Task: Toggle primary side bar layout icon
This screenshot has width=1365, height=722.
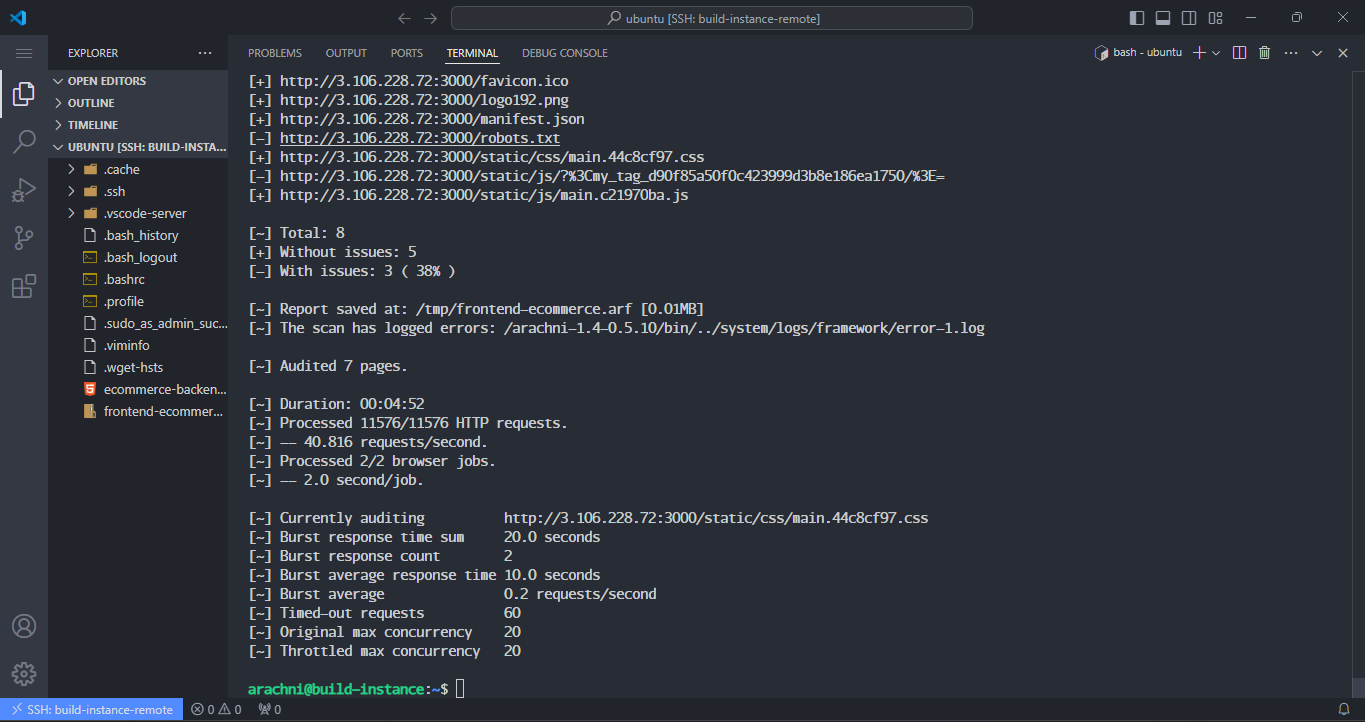Action: pyautogui.click(x=1137, y=18)
